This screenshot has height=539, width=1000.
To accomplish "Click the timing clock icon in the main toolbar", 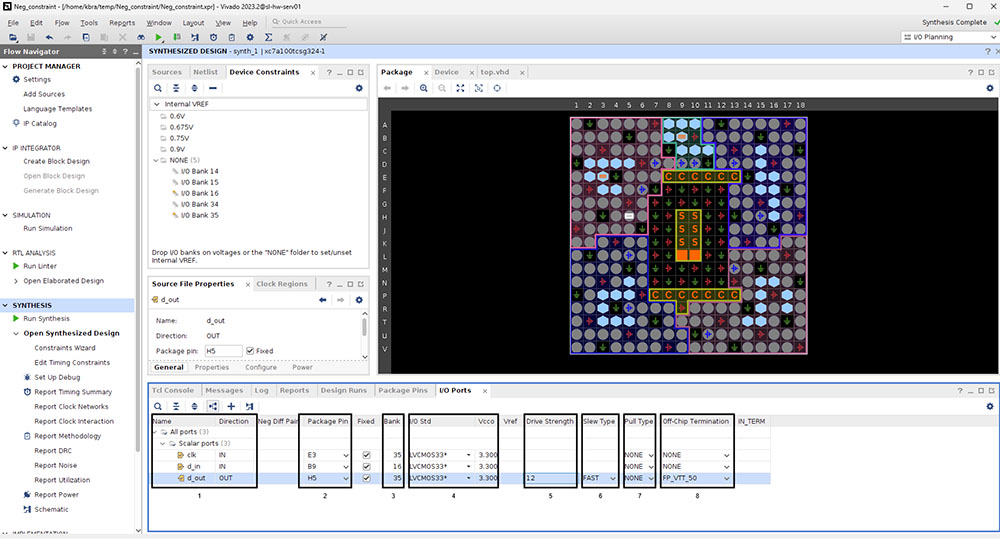I will pyautogui.click(x=214, y=38).
